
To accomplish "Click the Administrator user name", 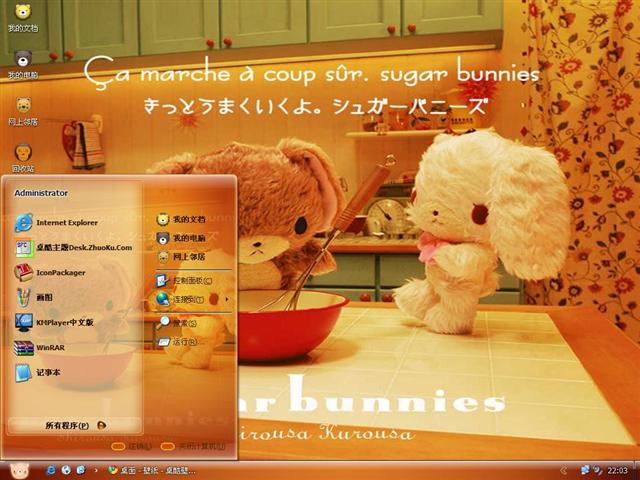I will point(41,193).
